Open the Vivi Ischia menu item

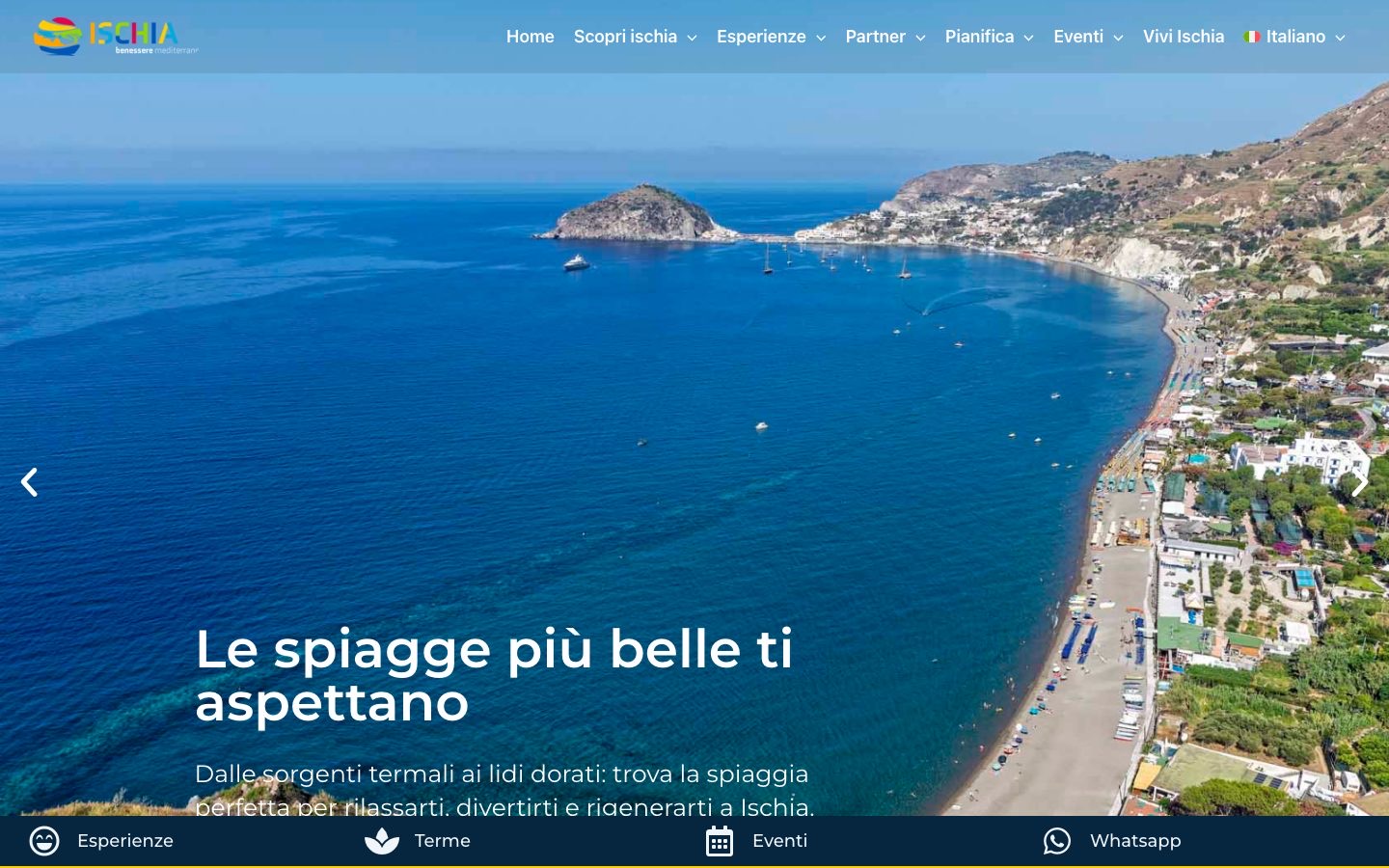pos(1184,37)
